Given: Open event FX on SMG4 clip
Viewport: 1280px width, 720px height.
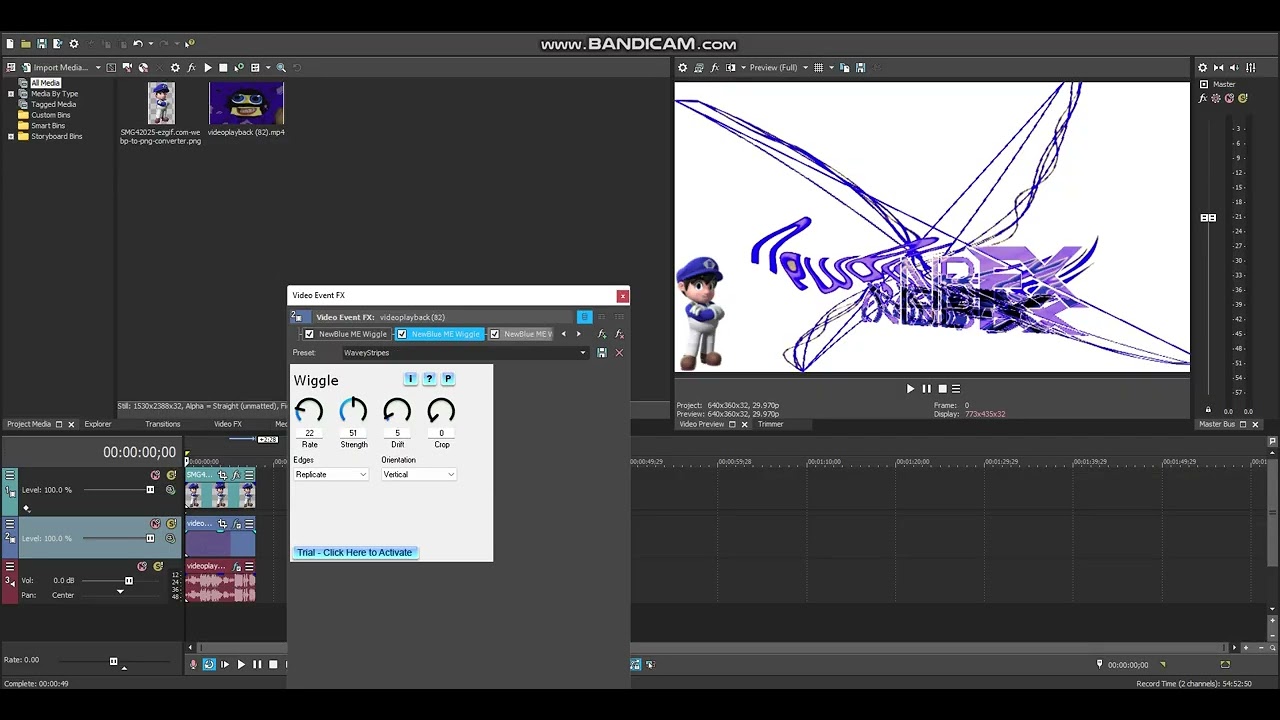Looking at the screenshot, I should tap(236, 475).
